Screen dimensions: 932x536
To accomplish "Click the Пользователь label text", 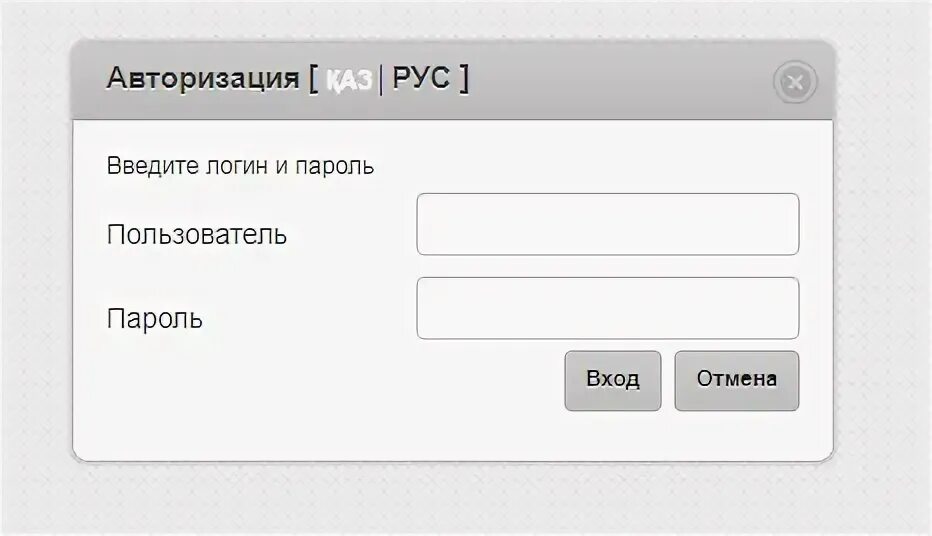I will [x=197, y=234].
